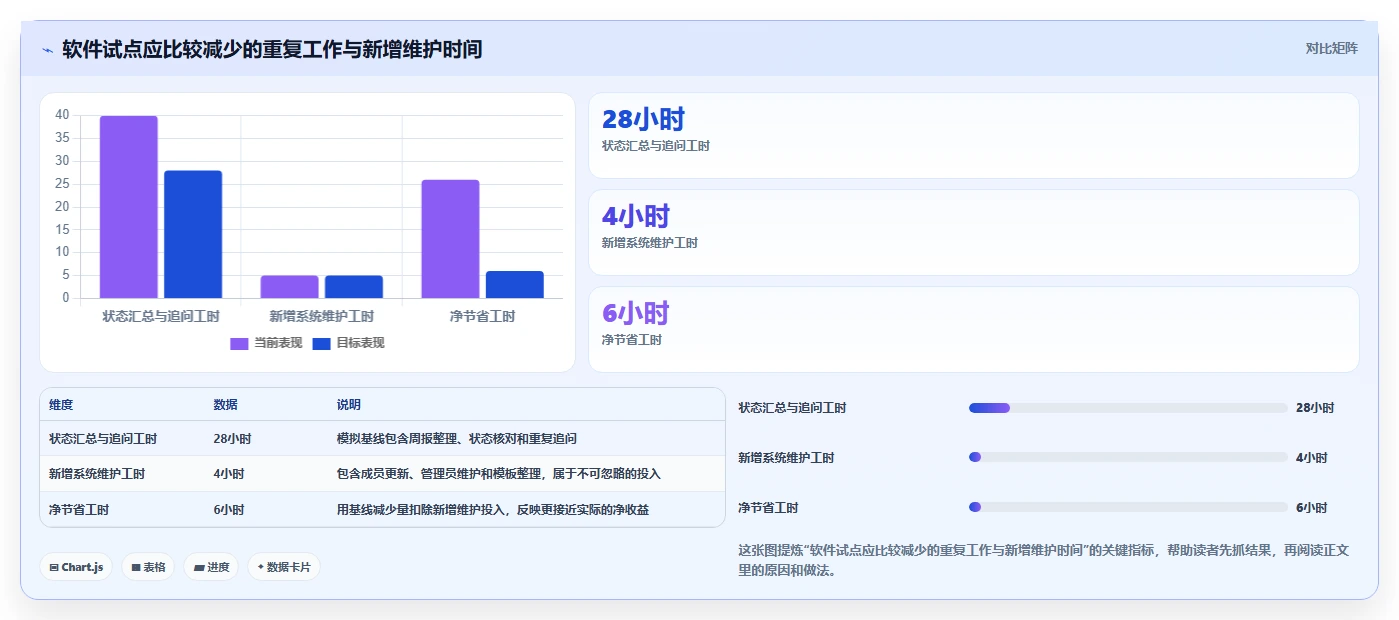Click the 数据 column header
The height and width of the screenshot is (620, 1399).
225,405
